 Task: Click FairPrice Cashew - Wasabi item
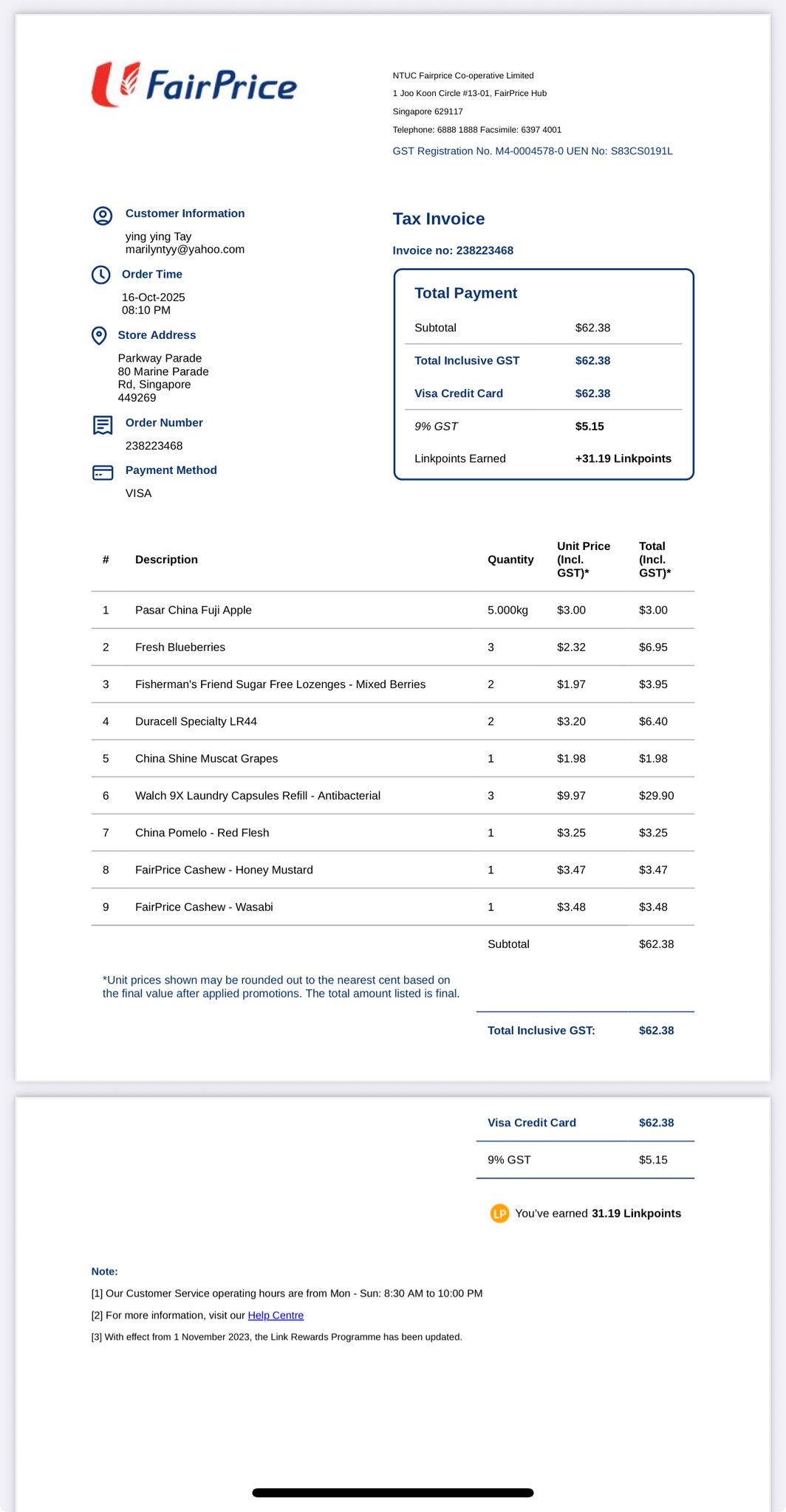[204, 907]
